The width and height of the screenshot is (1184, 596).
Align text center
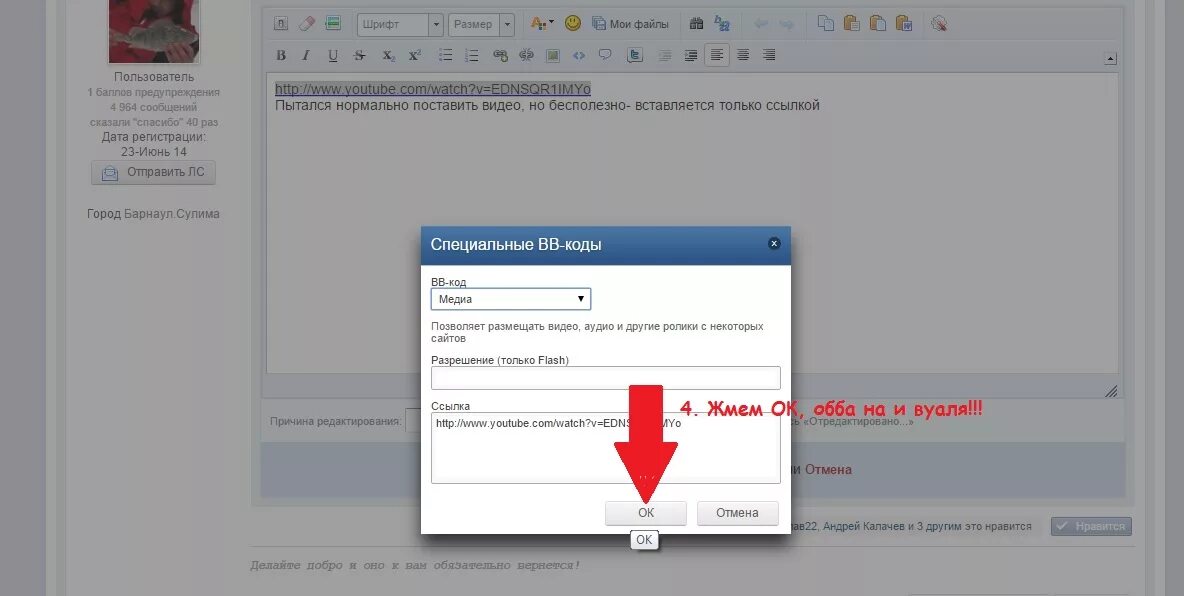pos(743,55)
